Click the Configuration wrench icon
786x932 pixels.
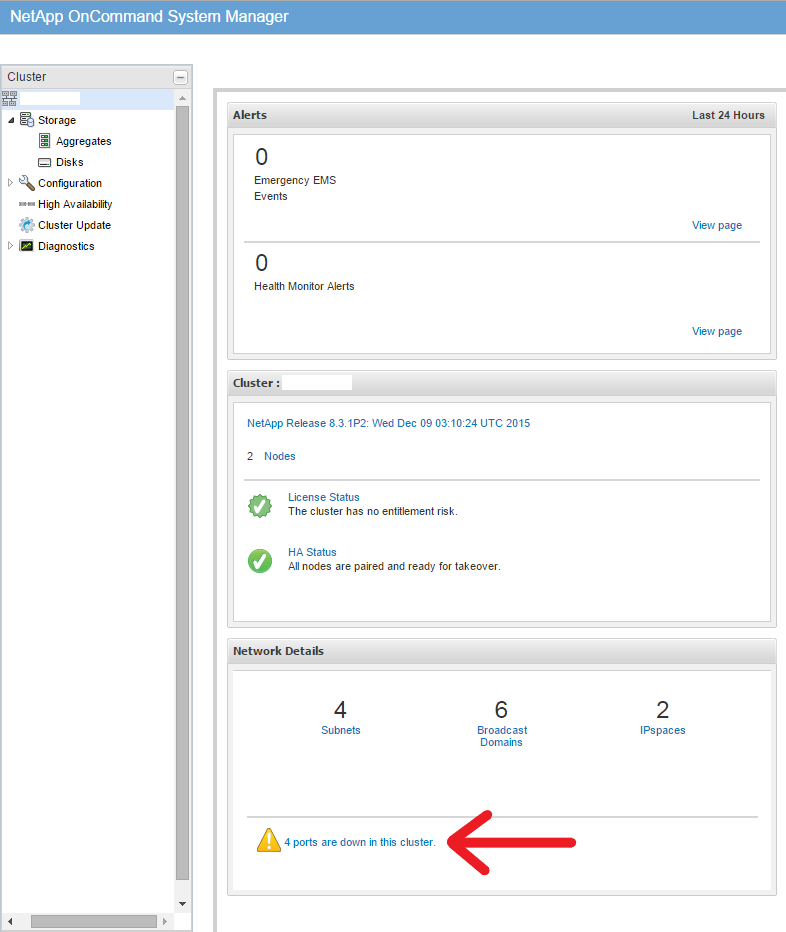tap(27, 183)
